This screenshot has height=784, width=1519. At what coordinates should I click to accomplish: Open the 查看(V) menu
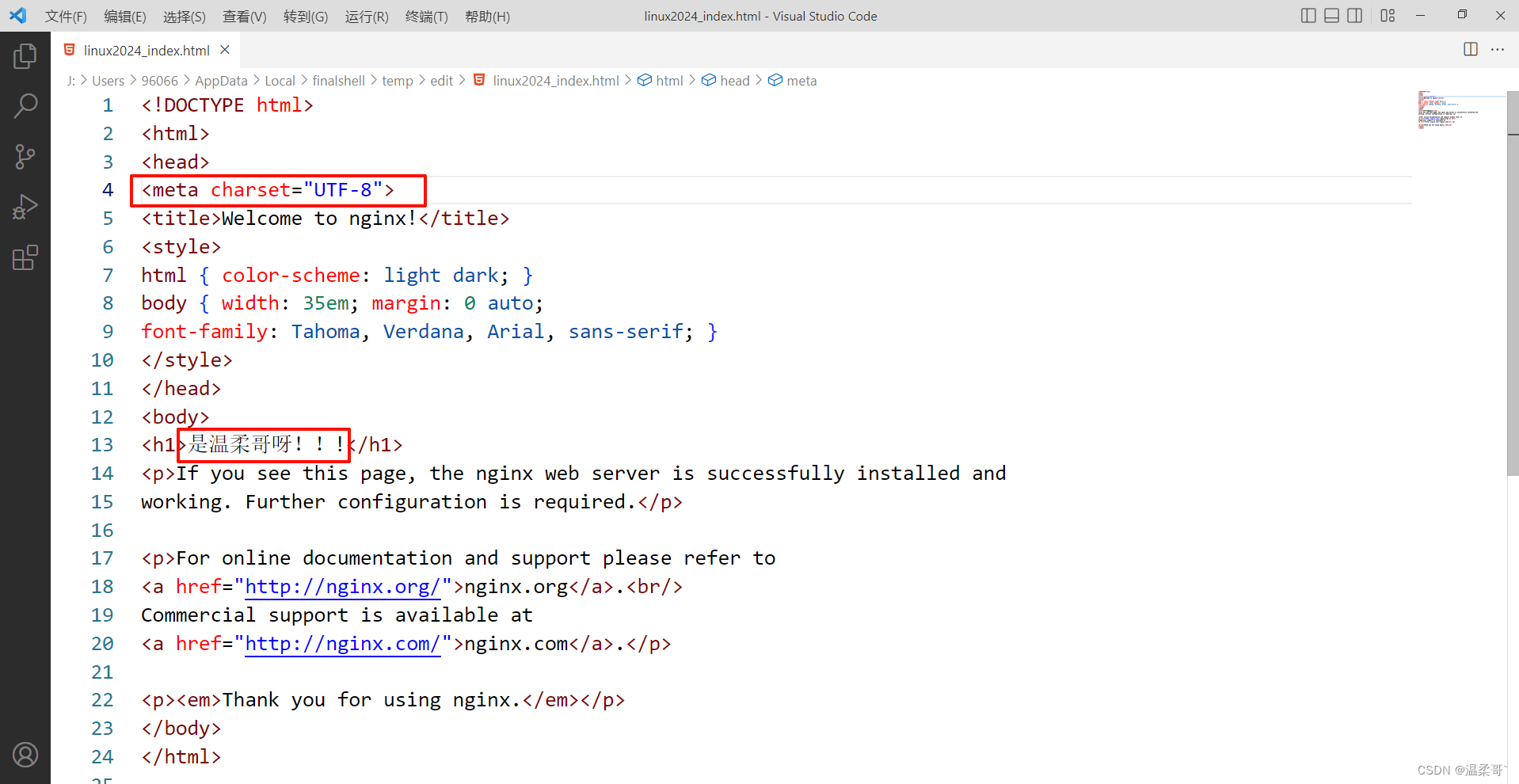245,16
